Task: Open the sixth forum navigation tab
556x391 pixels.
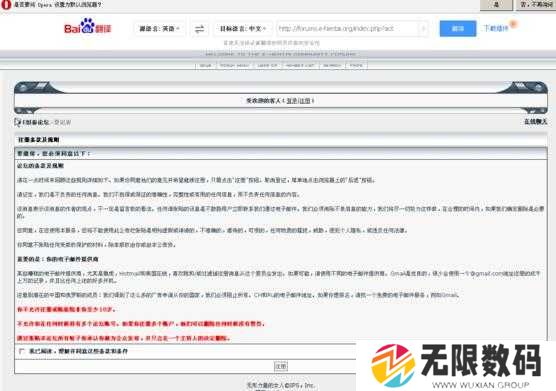Action: pos(356,65)
